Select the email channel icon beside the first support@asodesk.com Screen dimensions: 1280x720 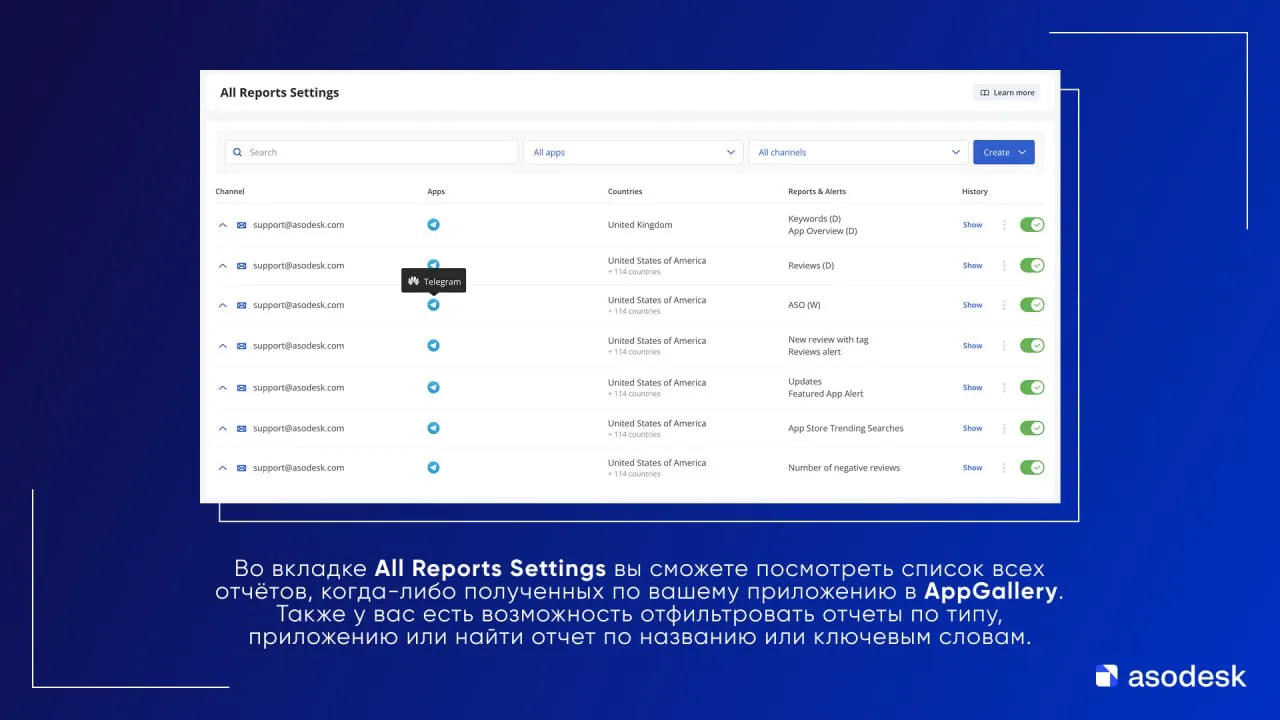click(x=240, y=224)
